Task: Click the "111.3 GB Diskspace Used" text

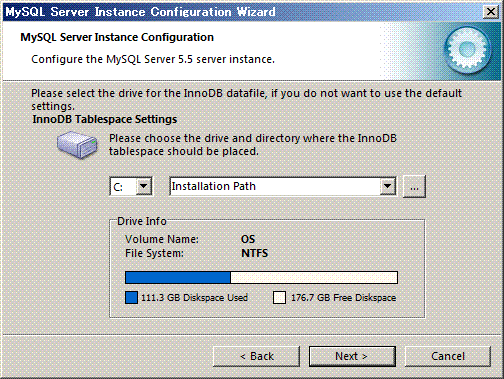Action: coord(194,298)
